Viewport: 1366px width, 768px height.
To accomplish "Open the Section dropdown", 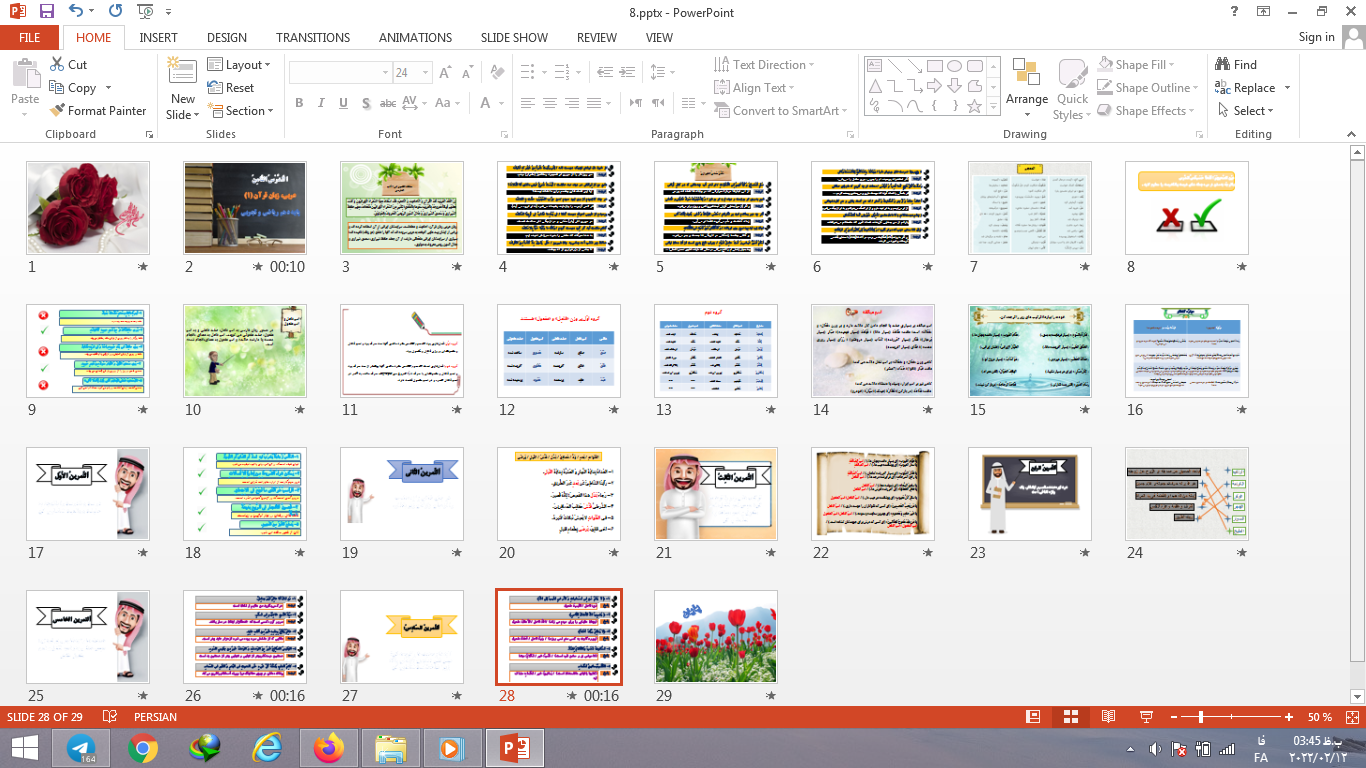I will coord(240,111).
